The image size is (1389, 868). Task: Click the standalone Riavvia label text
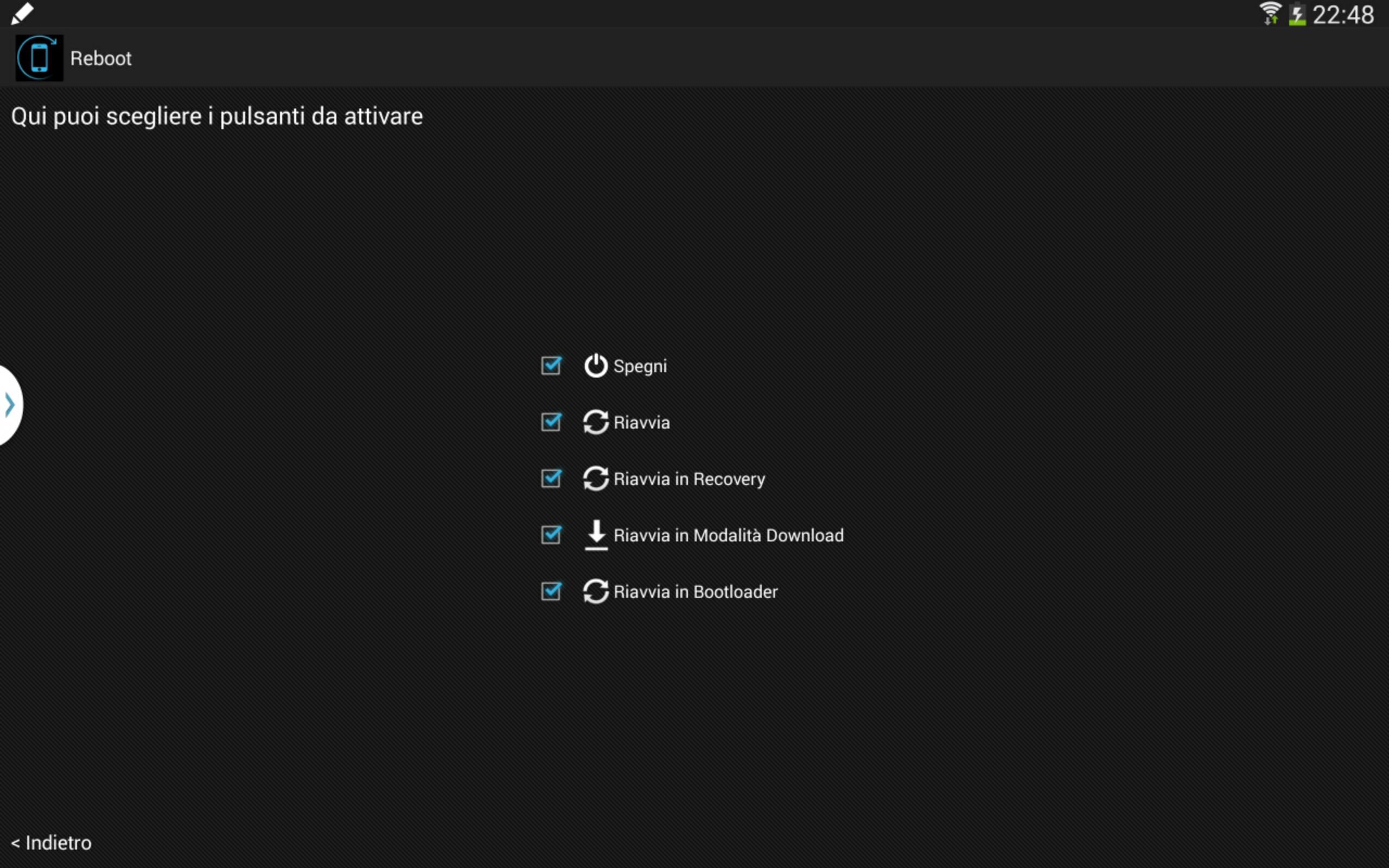[x=642, y=423]
